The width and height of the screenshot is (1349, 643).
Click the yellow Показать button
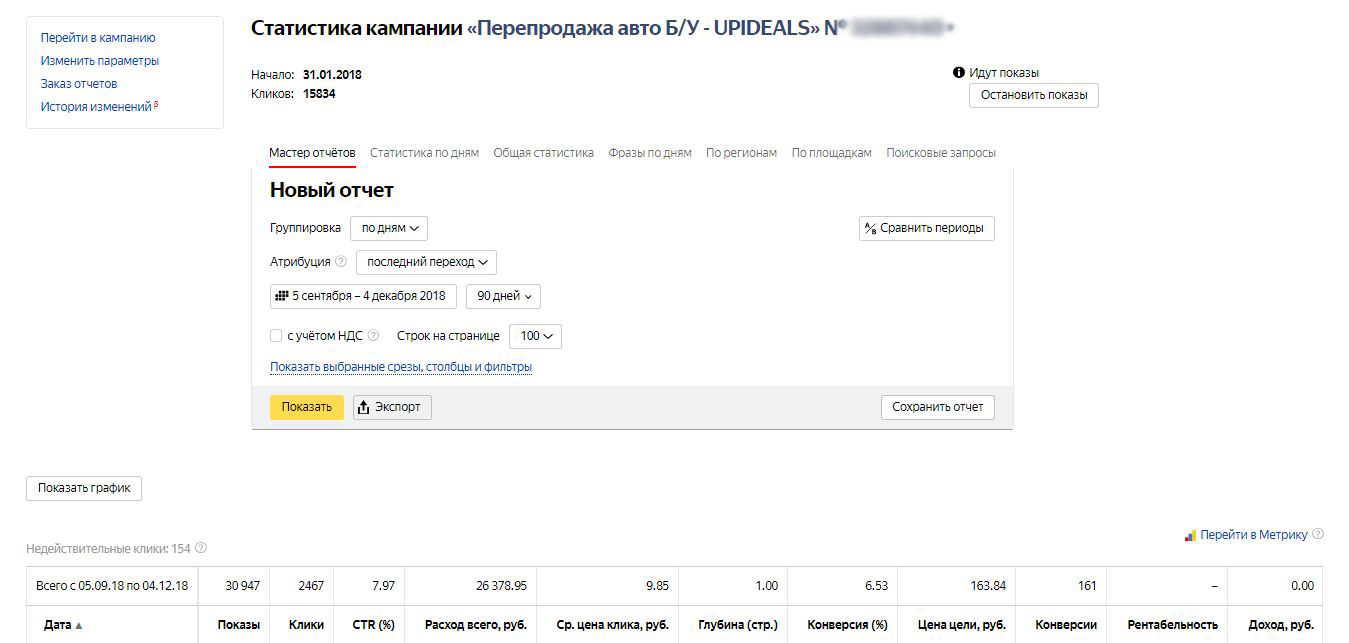click(x=306, y=407)
